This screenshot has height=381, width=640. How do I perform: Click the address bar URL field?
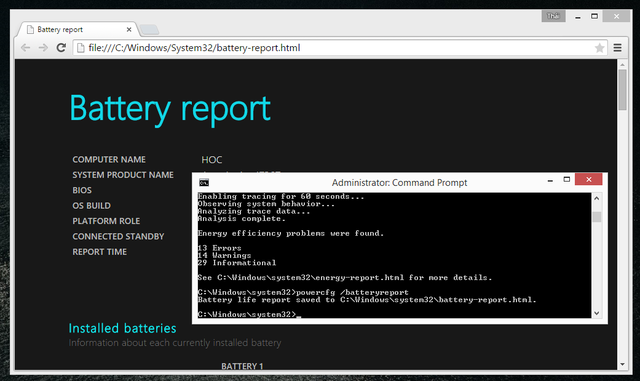(x=339, y=48)
